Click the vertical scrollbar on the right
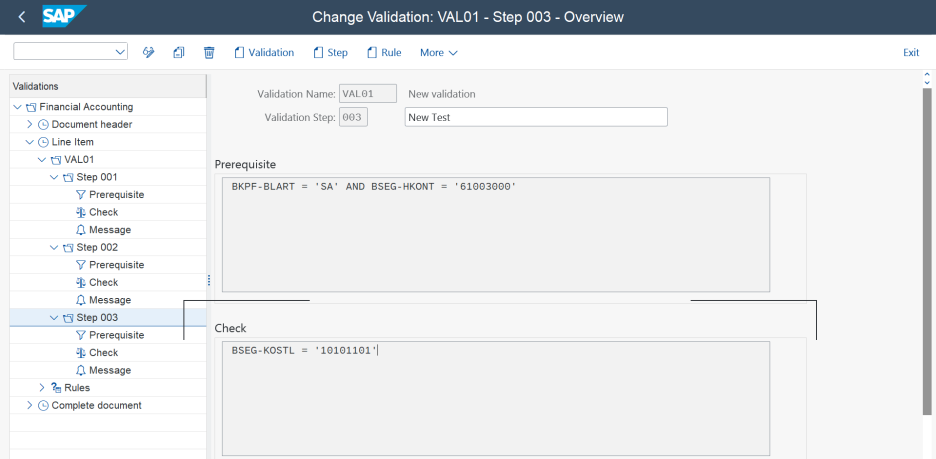The width and height of the screenshot is (936, 459). (926, 251)
